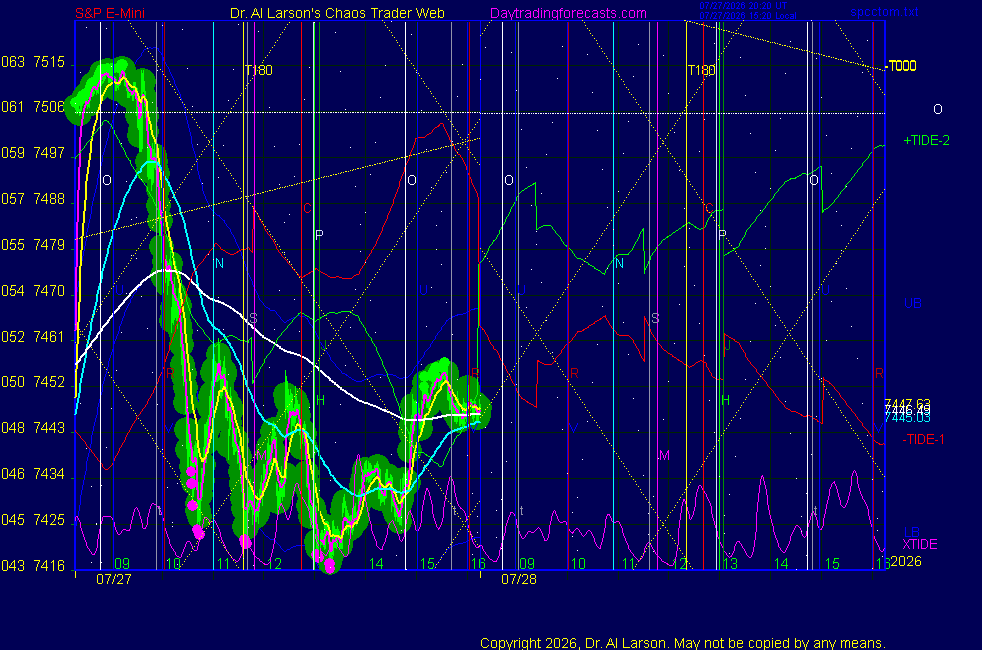The width and height of the screenshot is (982, 650).
Task: Click the '045 7425' price axis label
Action: (x=33, y=520)
